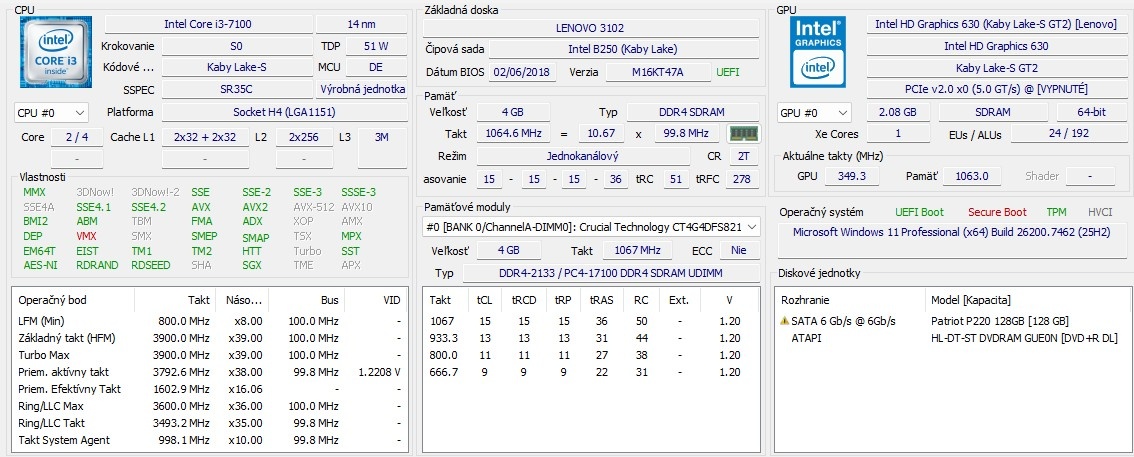
Task: Click the GPU memory clock 1063.0
Action: [x=970, y=176]
